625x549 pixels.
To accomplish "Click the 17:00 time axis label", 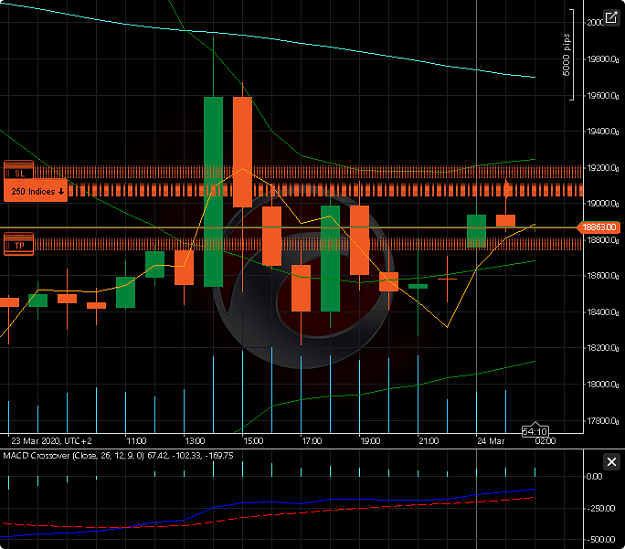I will point(311,441).
